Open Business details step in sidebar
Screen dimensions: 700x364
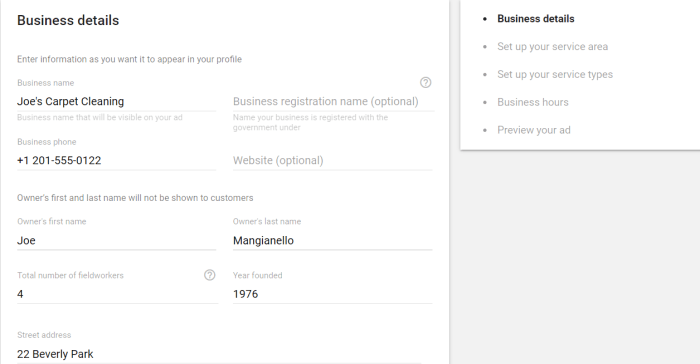(536, 19)
